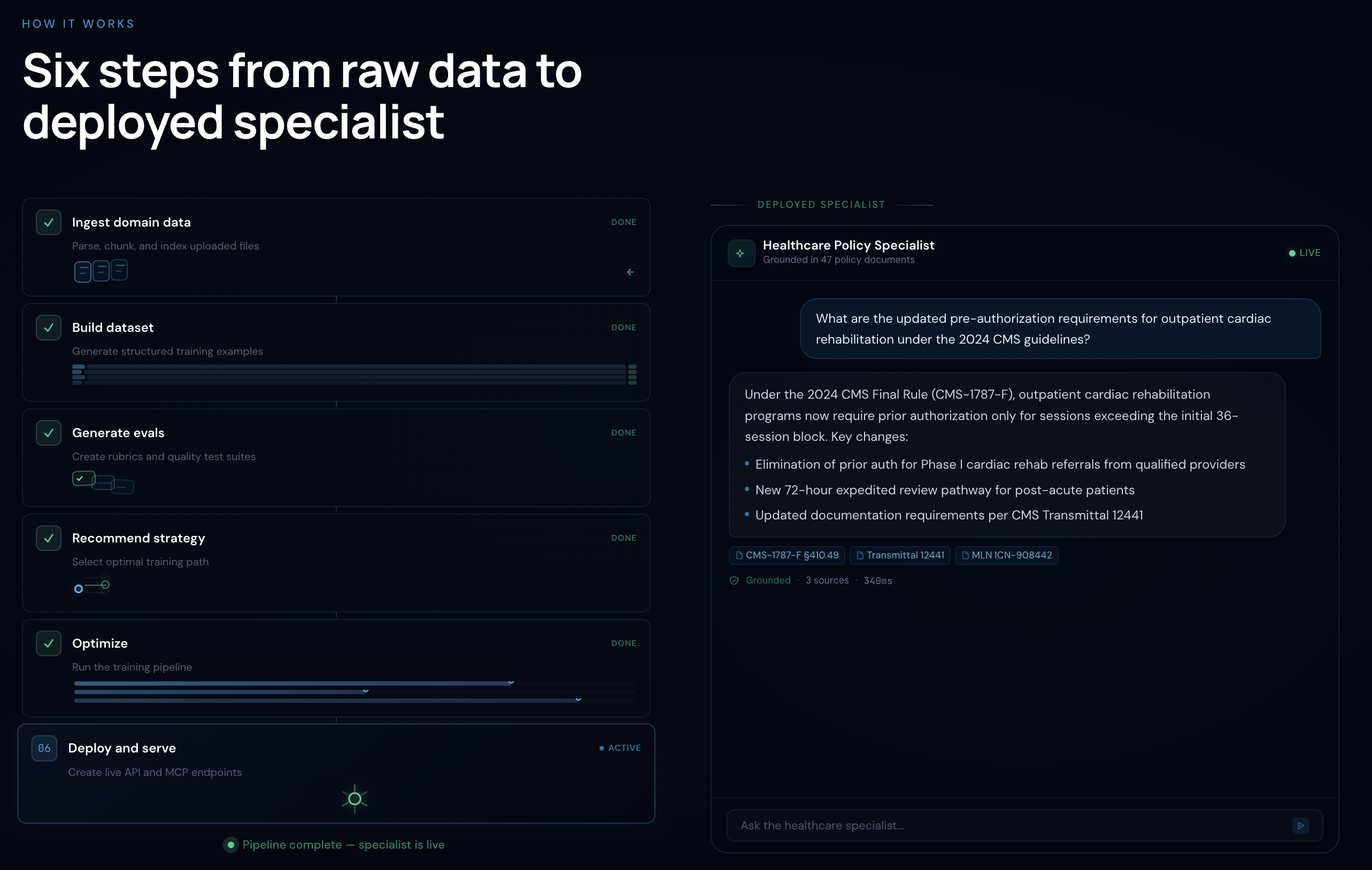Open the CMS-1787-F §410.49 source reference
The height and width of the screenshot is (870, 1372).
pyautogui.click(x=787, y=555)
